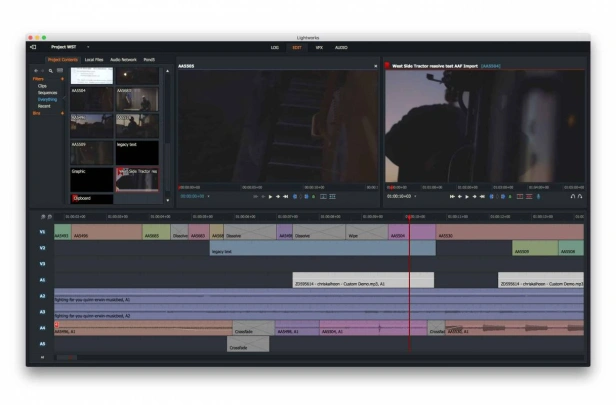
Task: Play the AA5505 source viewer
Action: tap(270, 197)
